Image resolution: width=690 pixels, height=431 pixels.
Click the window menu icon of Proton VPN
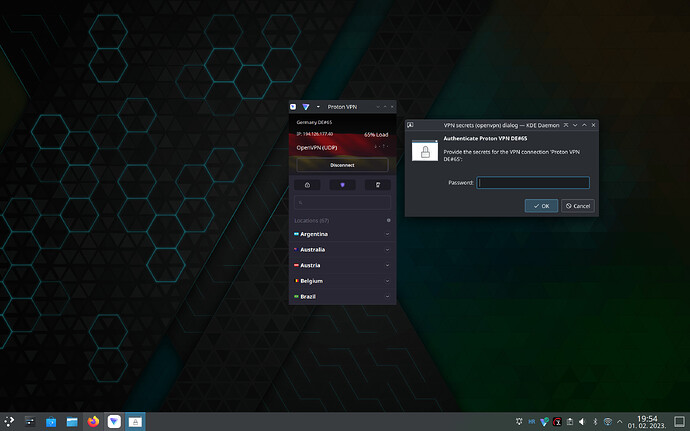293,107
